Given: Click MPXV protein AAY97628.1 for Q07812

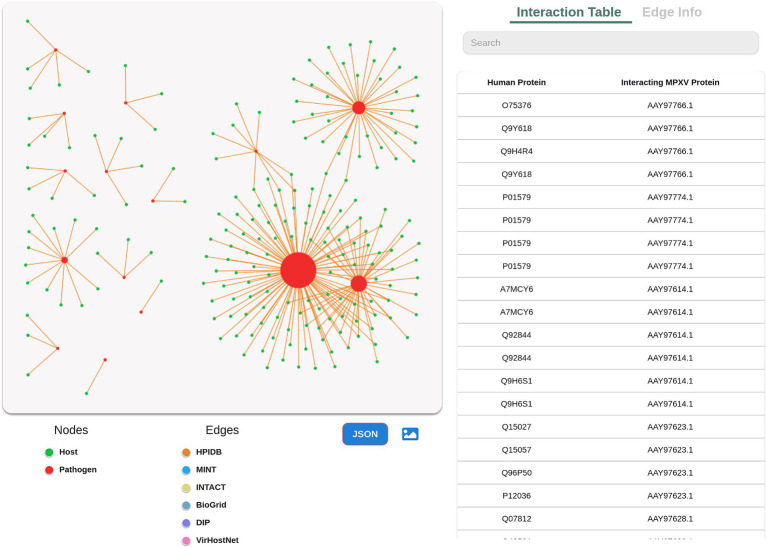Looking at the screenshot, I should 670,519.
